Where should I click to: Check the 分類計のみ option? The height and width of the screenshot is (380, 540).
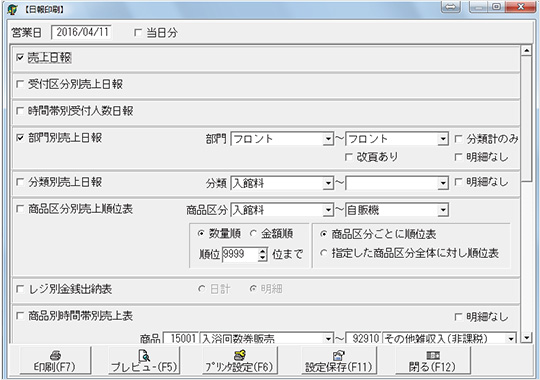(458, 139)
